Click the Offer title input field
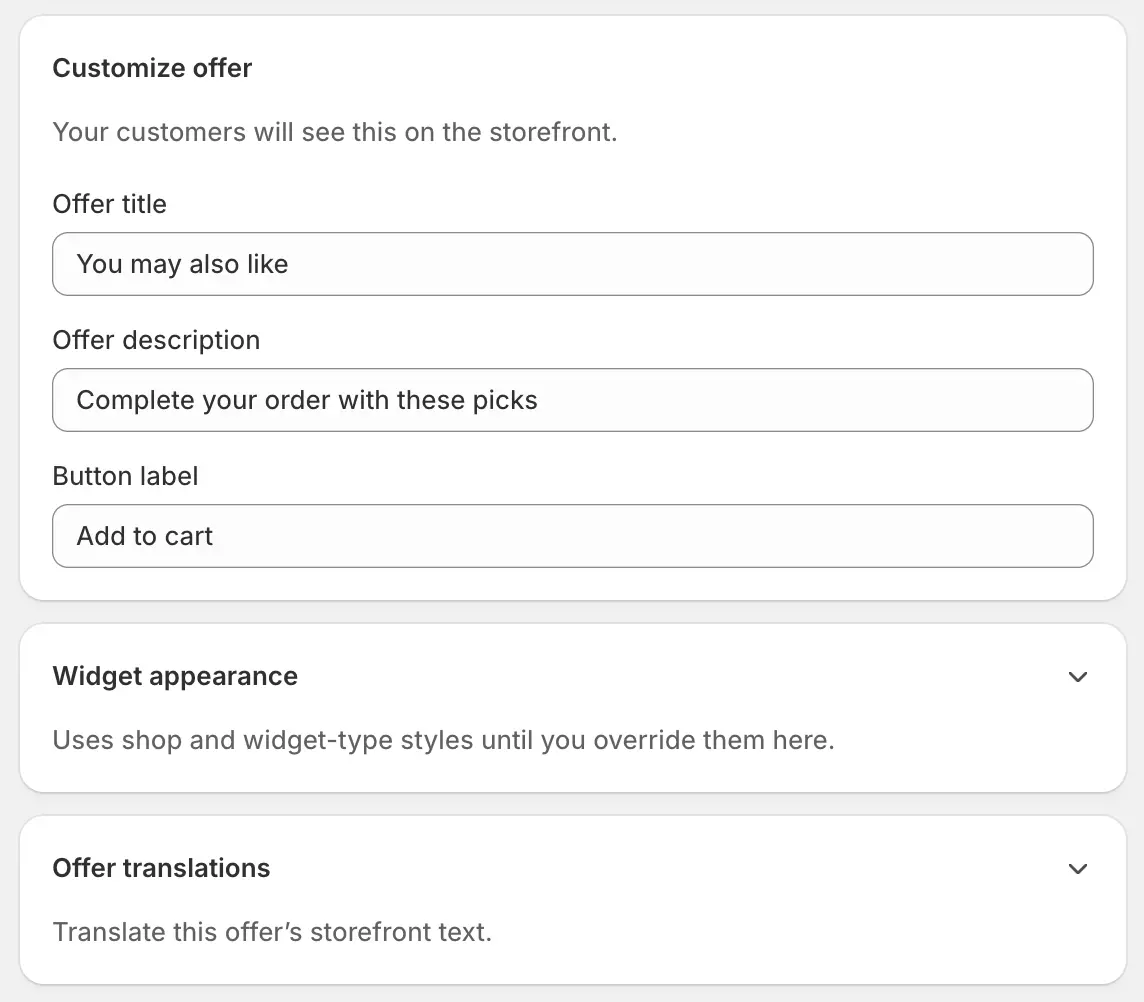Viewport: 1144px width, 1002px height. click(573, 264)
